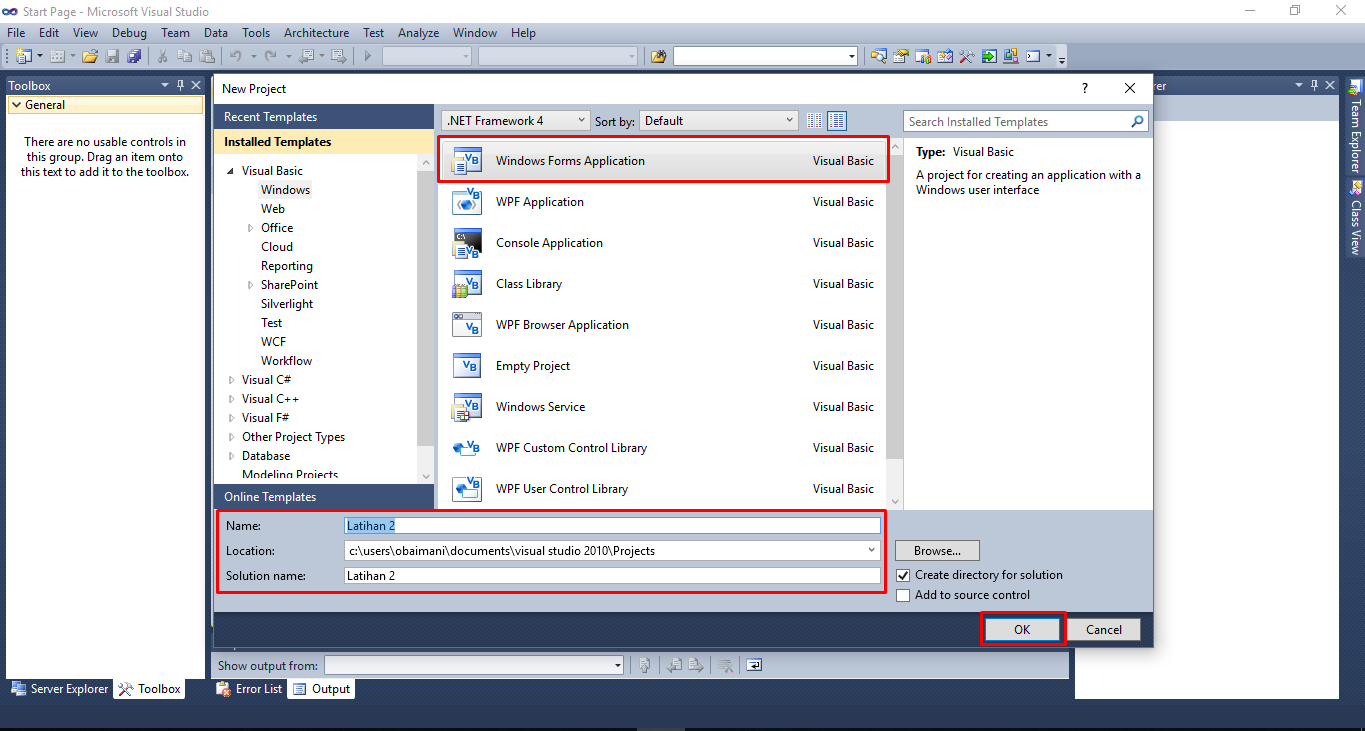Click the Toggle Word Wrap icon in Output
Image resolution: width=1365 pixels, height=731 pixels.
point(753,665)
